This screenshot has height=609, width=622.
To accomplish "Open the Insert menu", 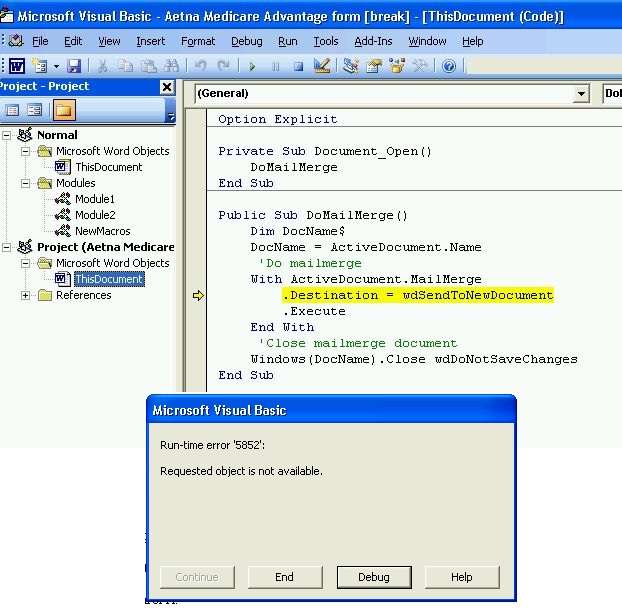I will [150, 41].
